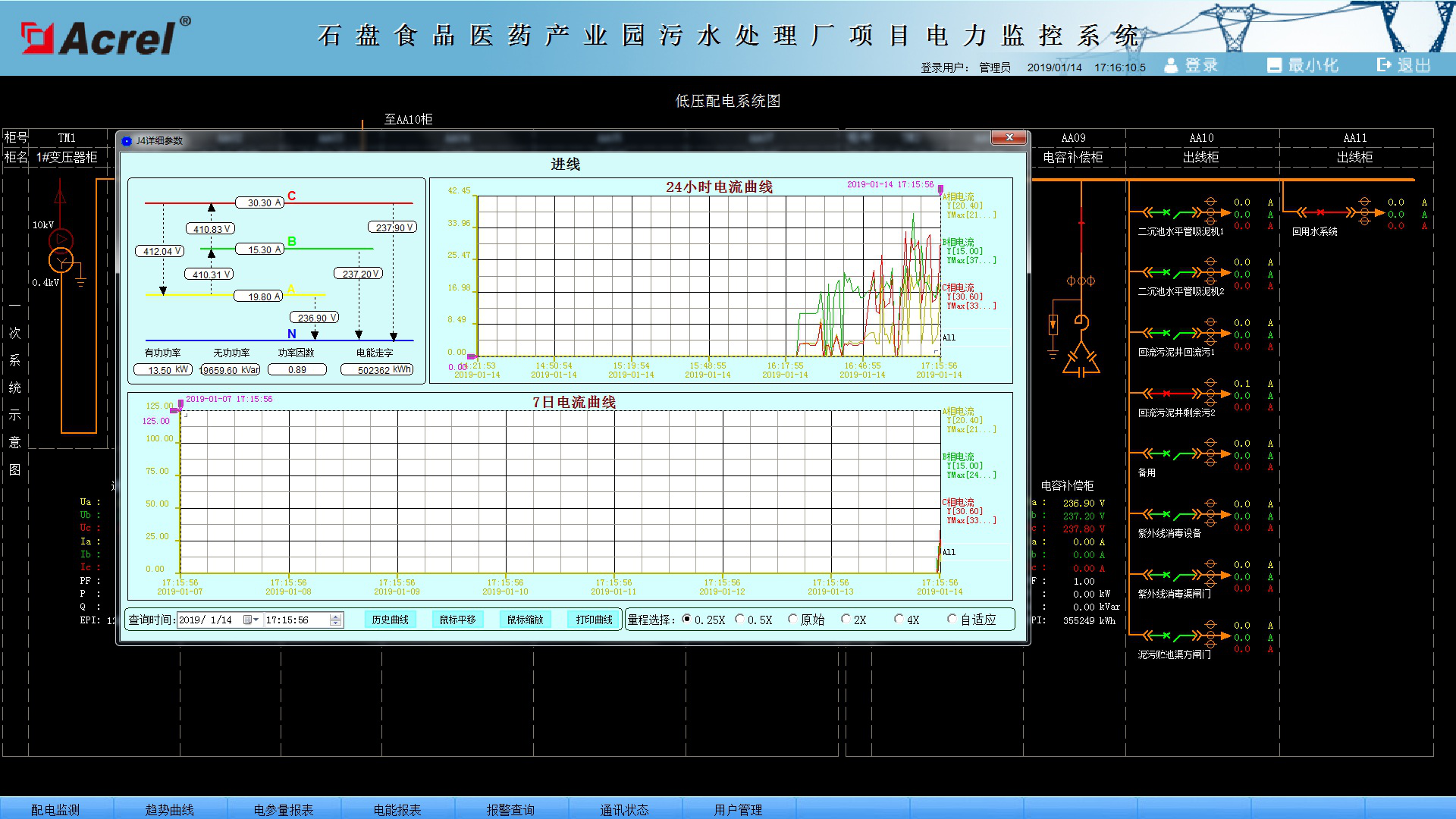Open 用户管理 tab in bottom bar

tap(739, 809)
